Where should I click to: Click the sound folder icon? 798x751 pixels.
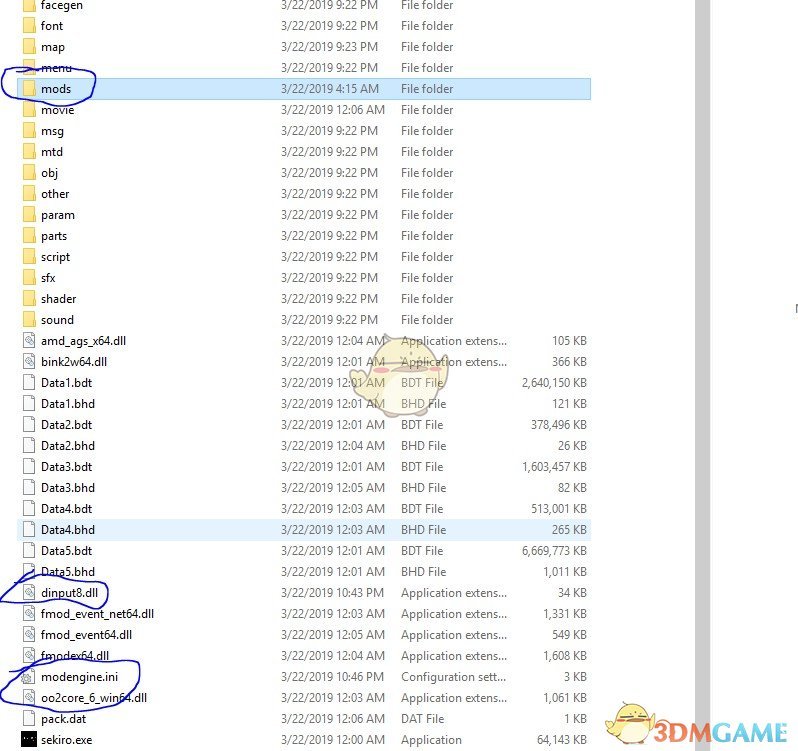29,320
